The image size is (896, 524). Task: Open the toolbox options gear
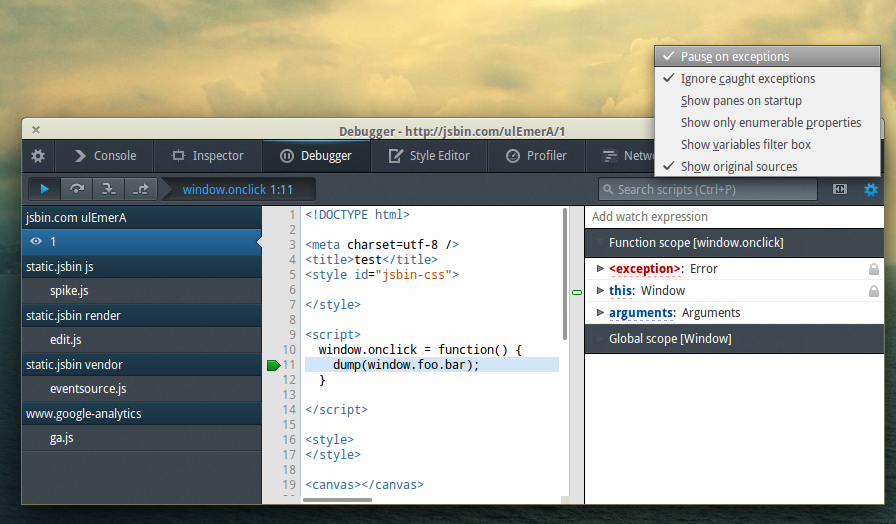tap(38, 155)
